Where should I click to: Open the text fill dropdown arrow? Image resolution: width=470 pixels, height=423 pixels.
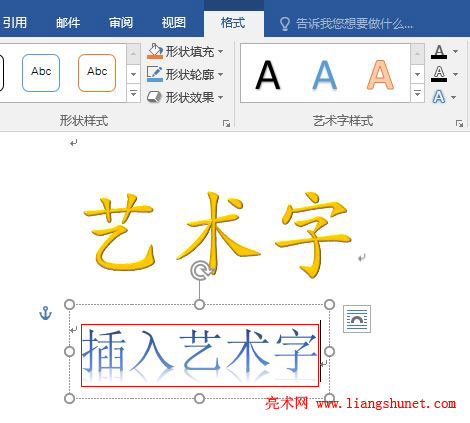456,51
